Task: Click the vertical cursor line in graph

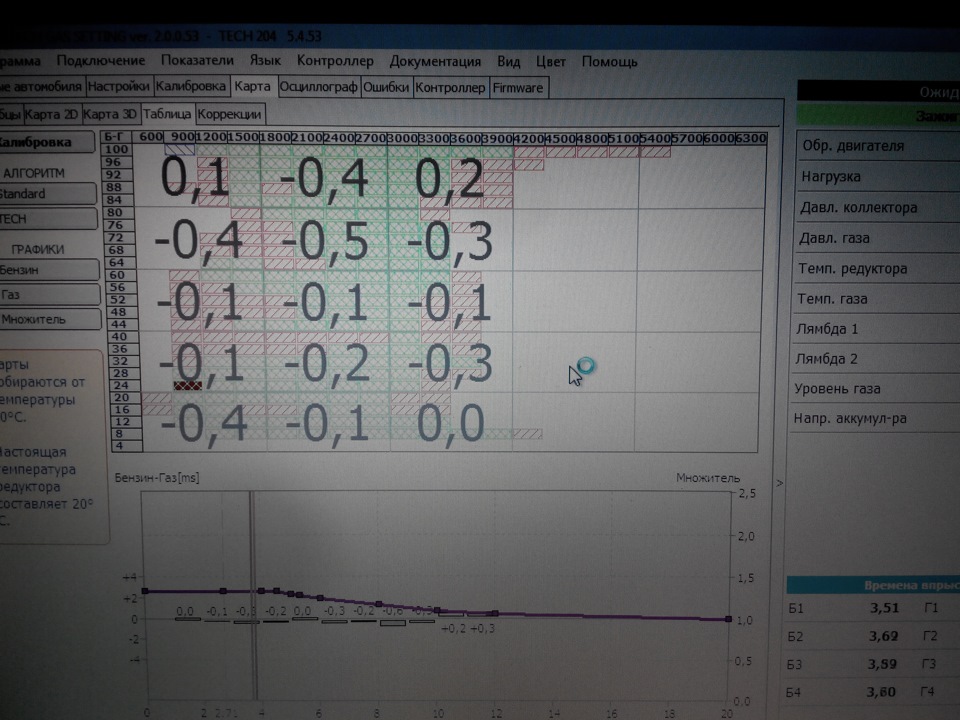Action: (252, 594)
